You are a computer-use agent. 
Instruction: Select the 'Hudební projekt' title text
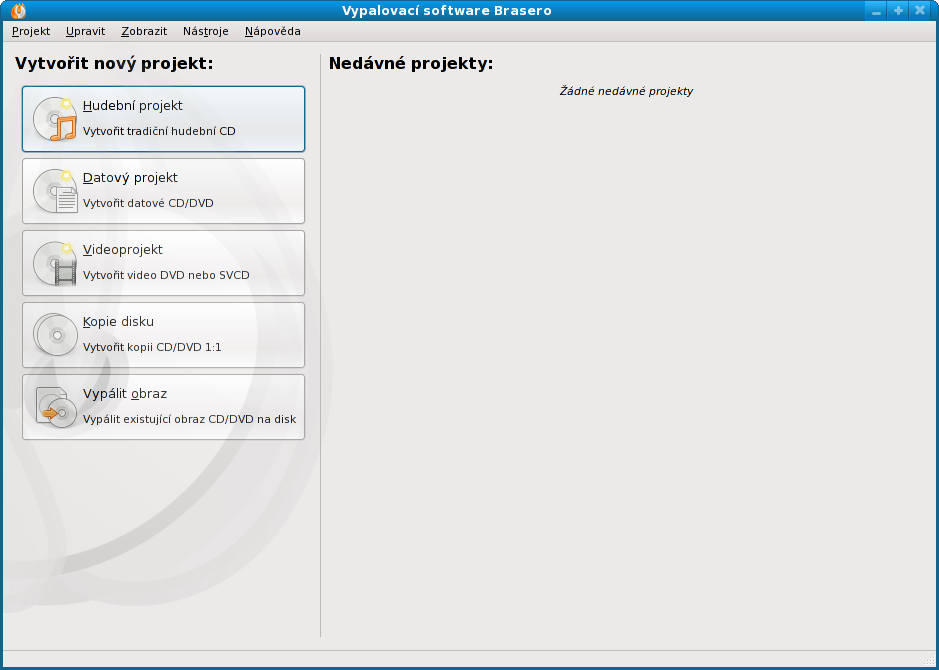133,106
